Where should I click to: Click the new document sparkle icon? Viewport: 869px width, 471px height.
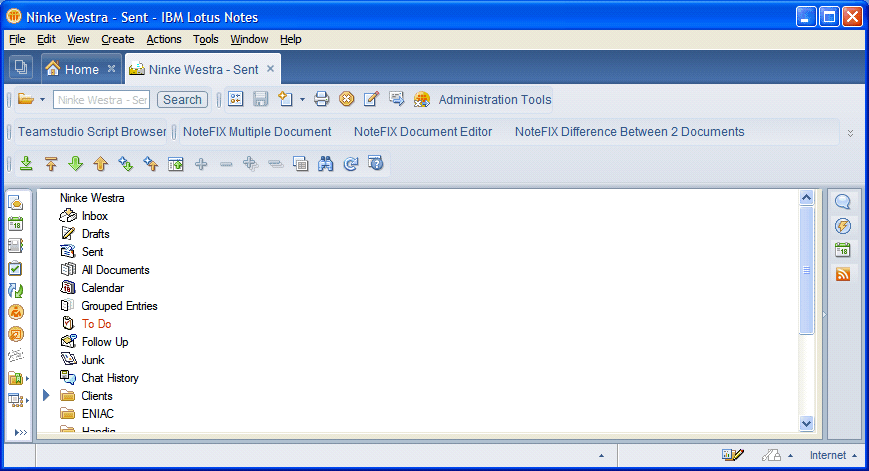(x=285, y=99)
